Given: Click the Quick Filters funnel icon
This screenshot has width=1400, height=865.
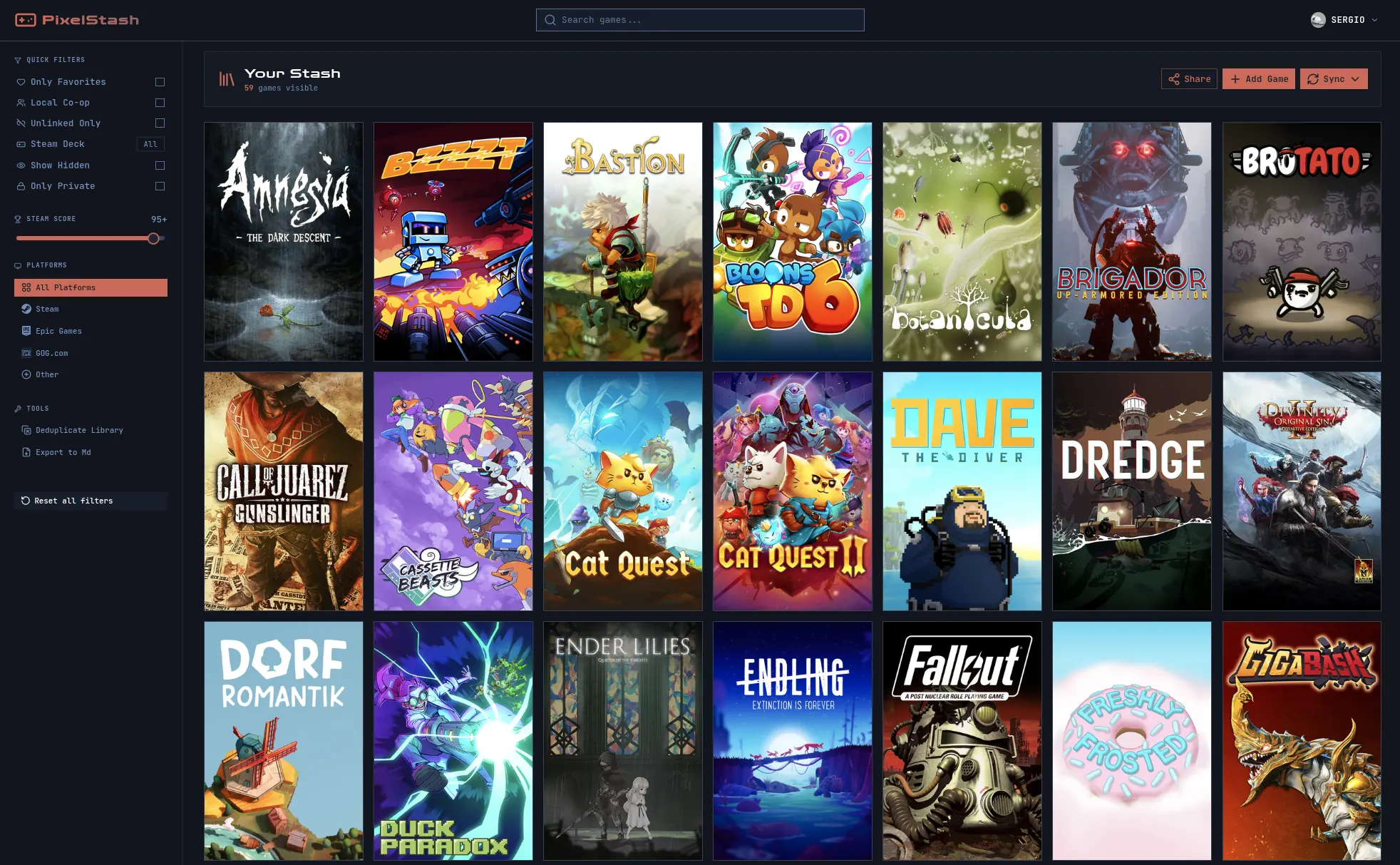Looking at the screenshot, I should coord(18,60).
